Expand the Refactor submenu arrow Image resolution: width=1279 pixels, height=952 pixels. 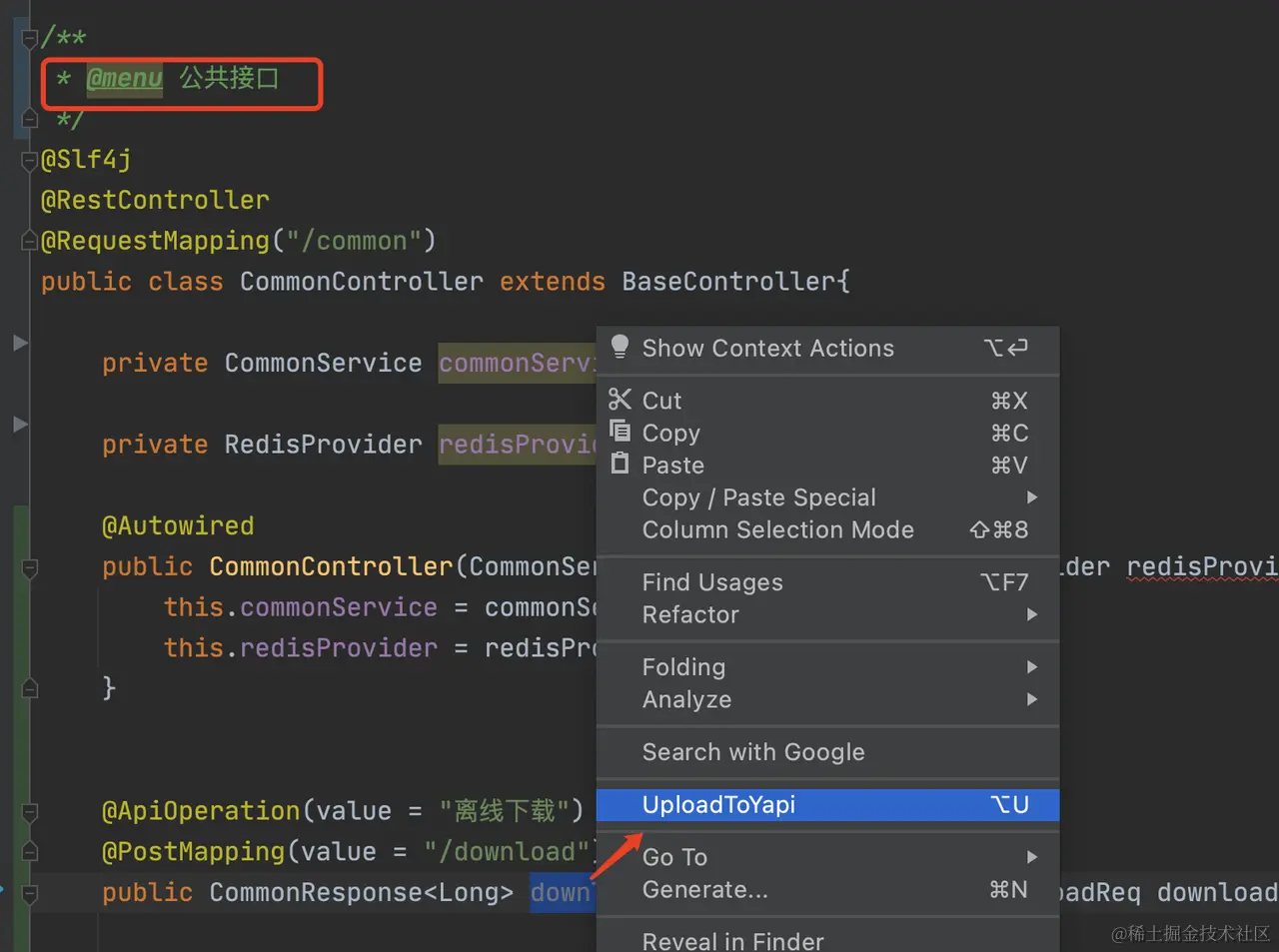tap(1032, 614)
